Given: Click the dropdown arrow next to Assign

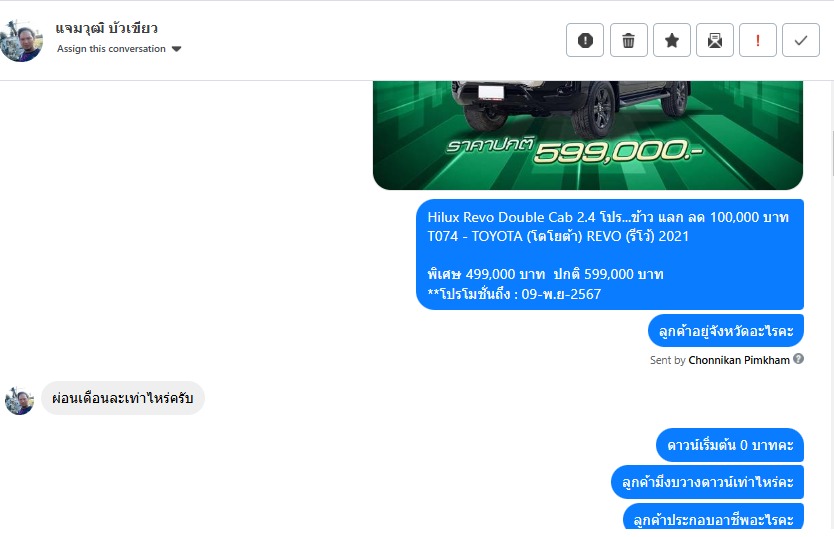Looking at the screenshot, I should 177,49.
